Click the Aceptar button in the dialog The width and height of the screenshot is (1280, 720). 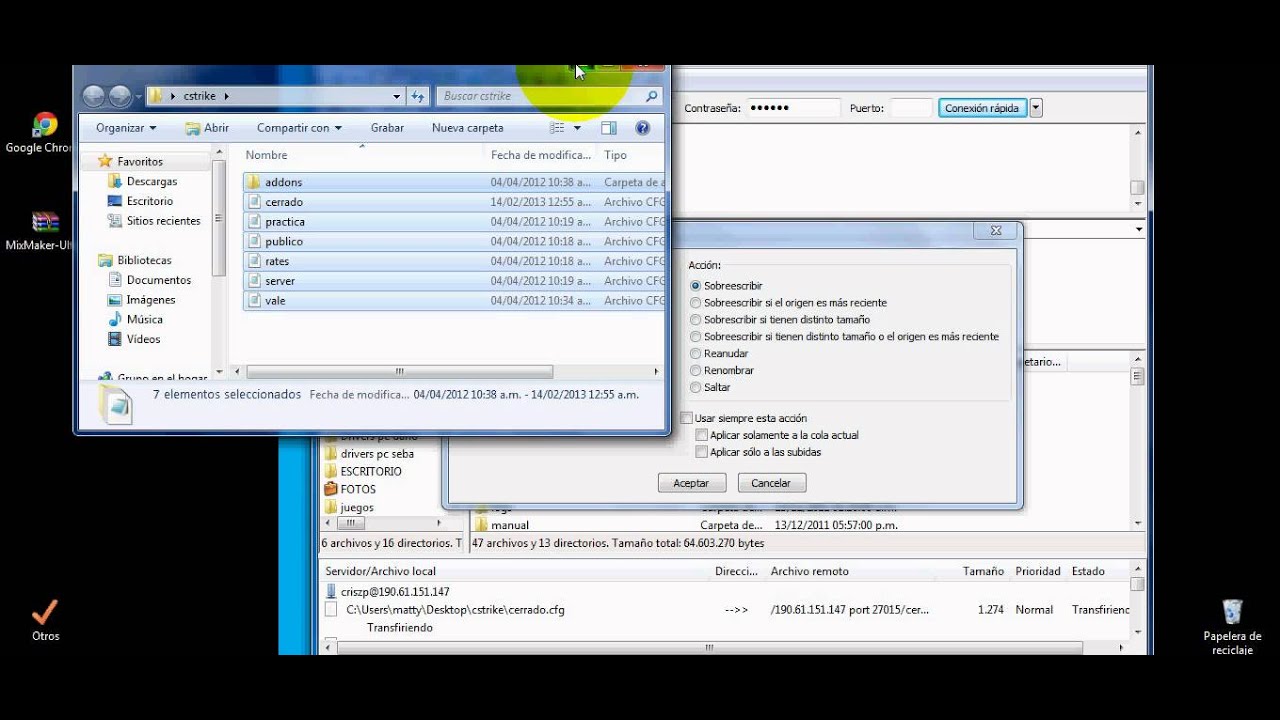click(x=691, y=483)
